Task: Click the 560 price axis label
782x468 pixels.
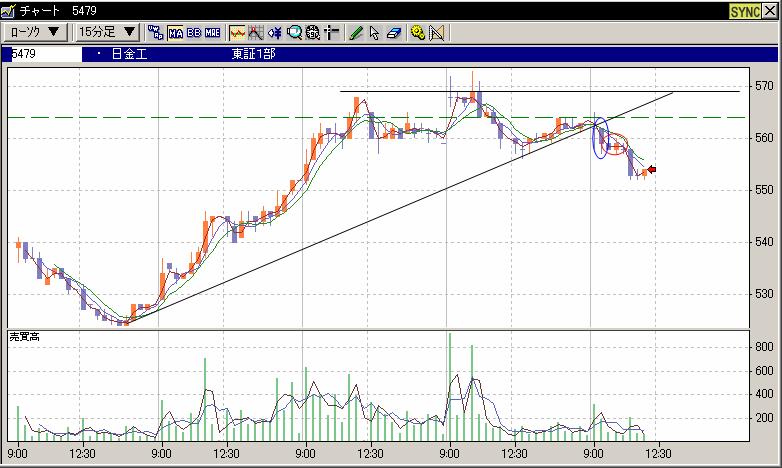Action: point(764,138)
